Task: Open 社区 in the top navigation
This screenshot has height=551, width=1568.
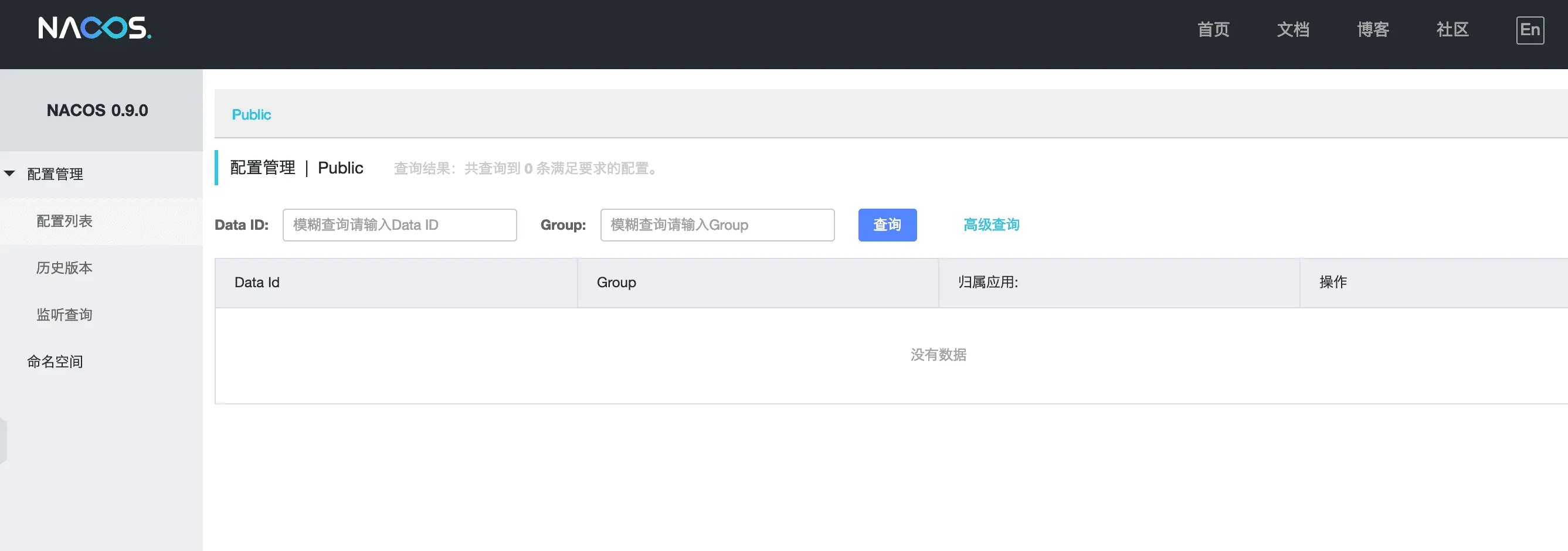Action: click(1452, 30)
